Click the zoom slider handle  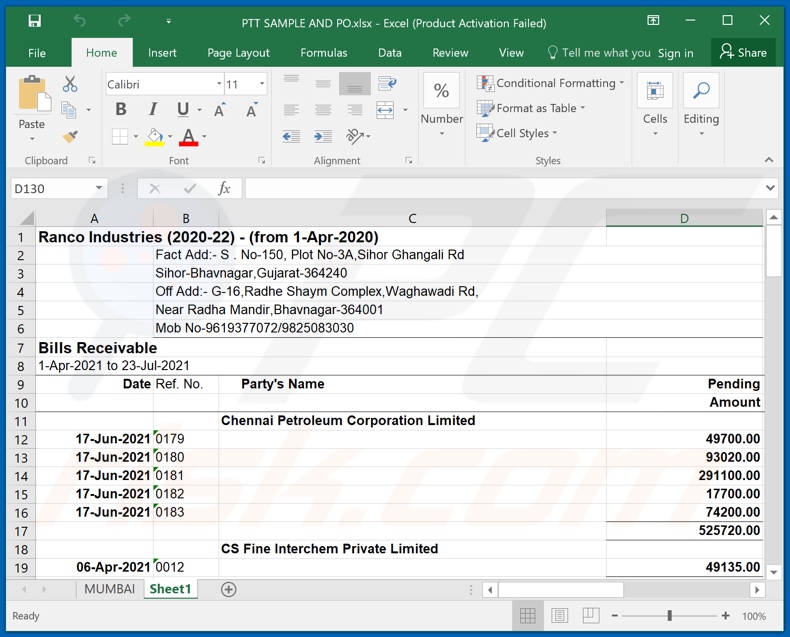click(670, 615)
